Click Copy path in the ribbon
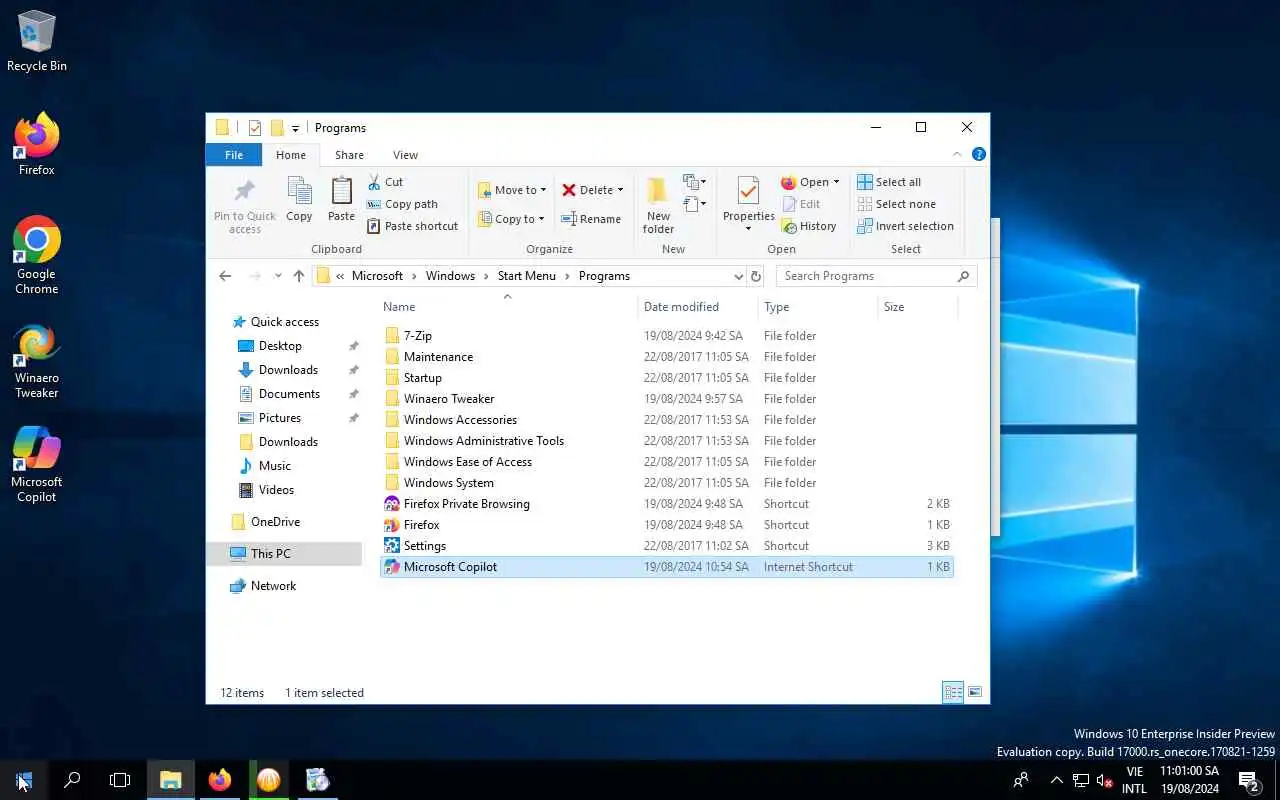The width and height of the screenshot is (1280, 800). [402, 204]
